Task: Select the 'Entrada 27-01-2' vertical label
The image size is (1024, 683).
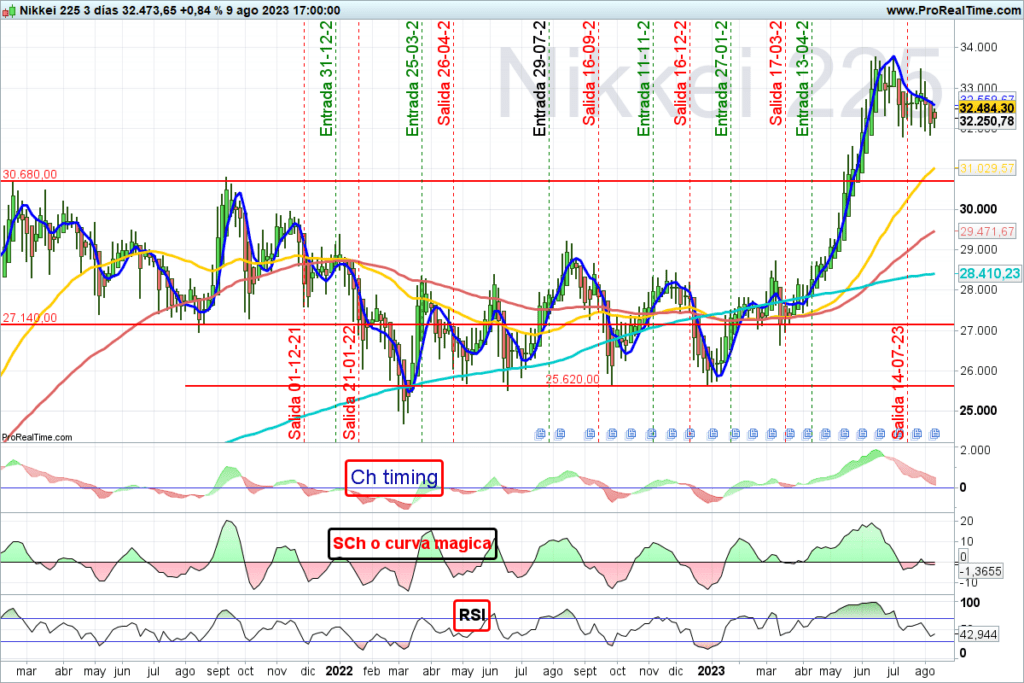Action: (721, 78)
